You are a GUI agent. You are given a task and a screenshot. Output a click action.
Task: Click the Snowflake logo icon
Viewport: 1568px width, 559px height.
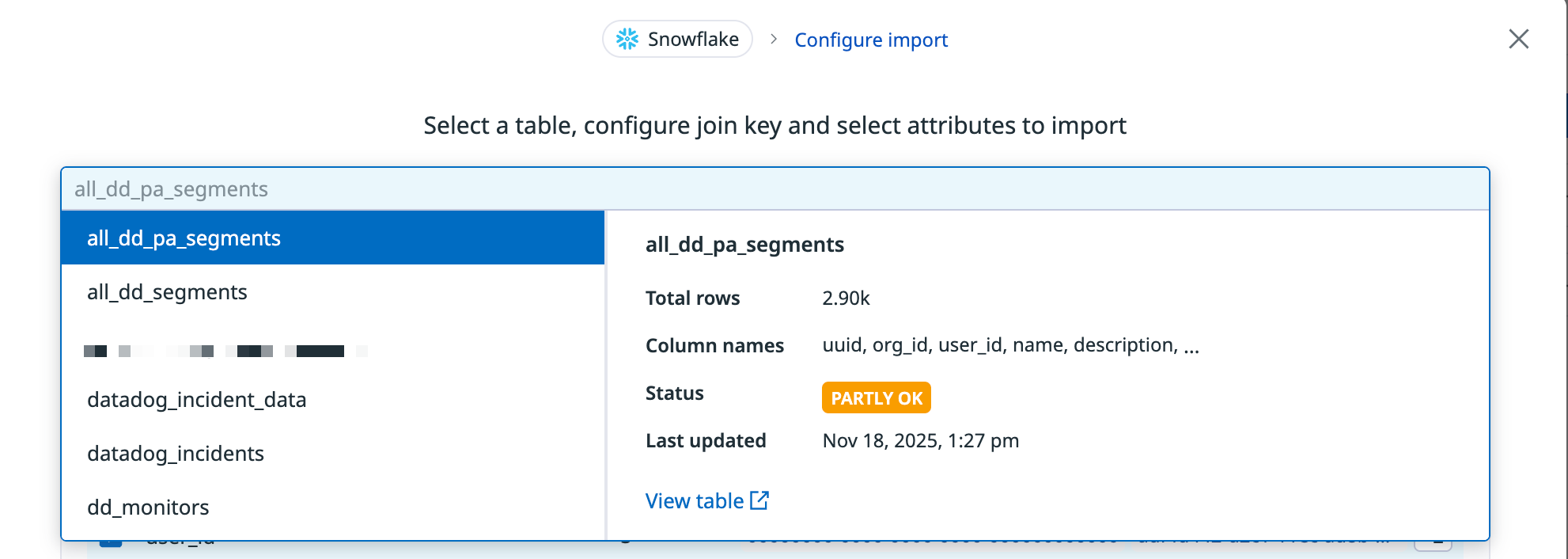(627, 39)
